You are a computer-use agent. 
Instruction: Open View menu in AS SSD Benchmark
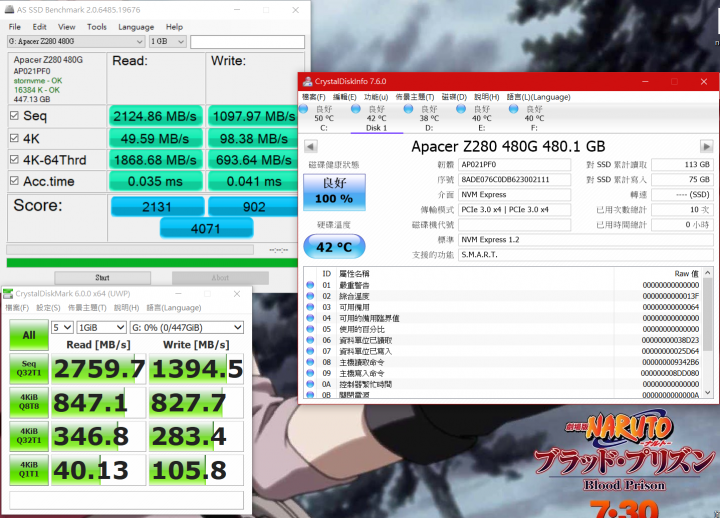pos(67,27)
